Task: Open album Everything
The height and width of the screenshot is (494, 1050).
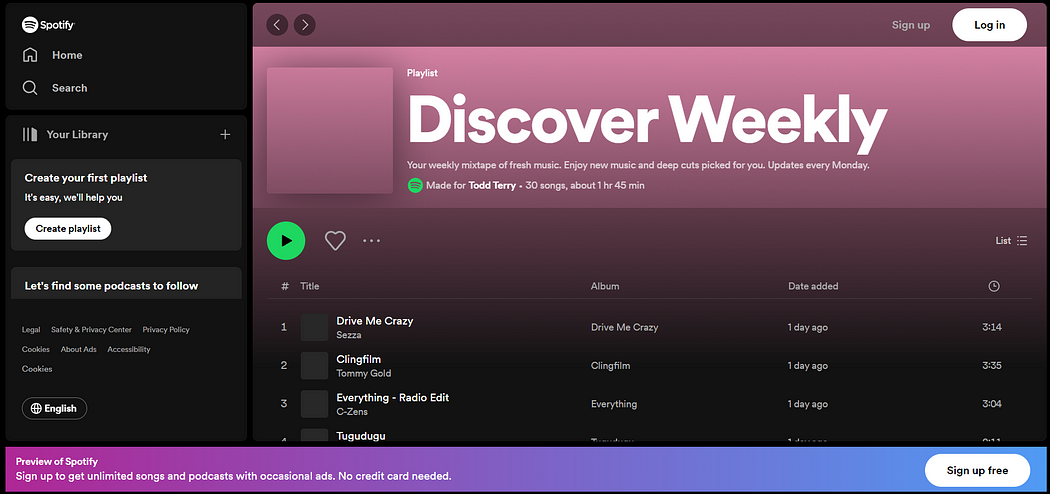Action: pos(613,404)
